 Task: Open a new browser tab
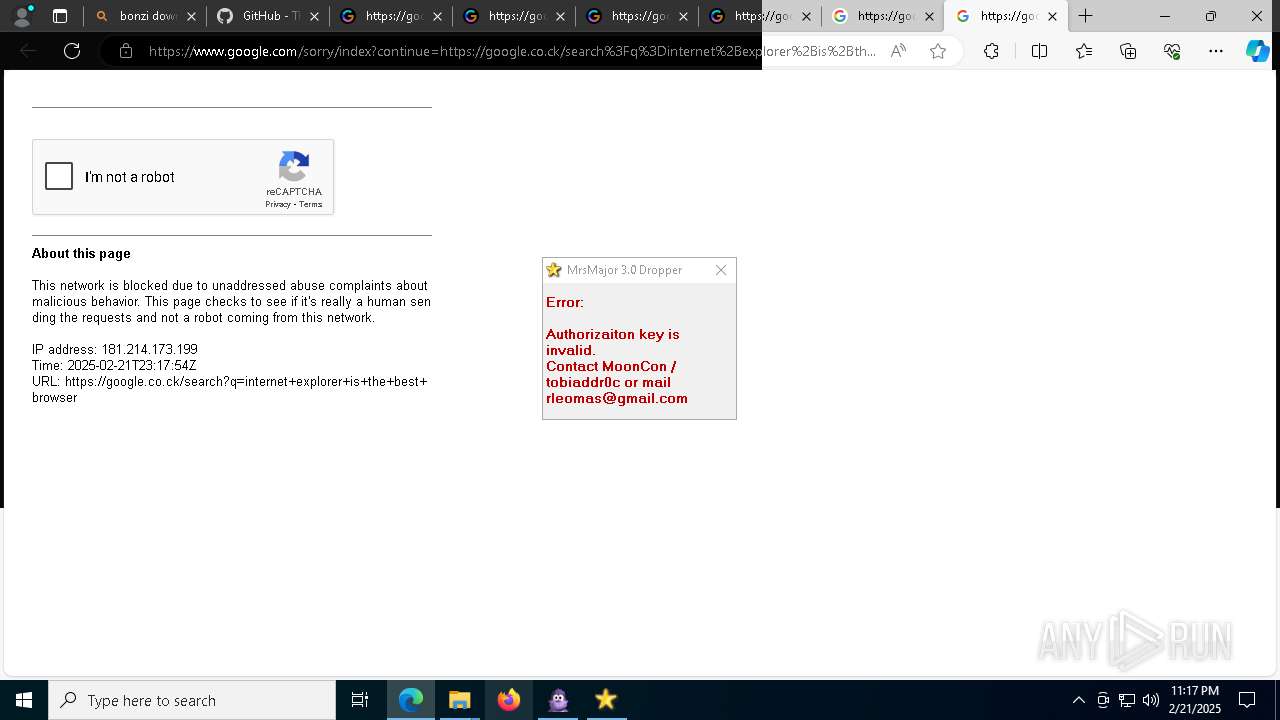click(x=1085, y=16)
